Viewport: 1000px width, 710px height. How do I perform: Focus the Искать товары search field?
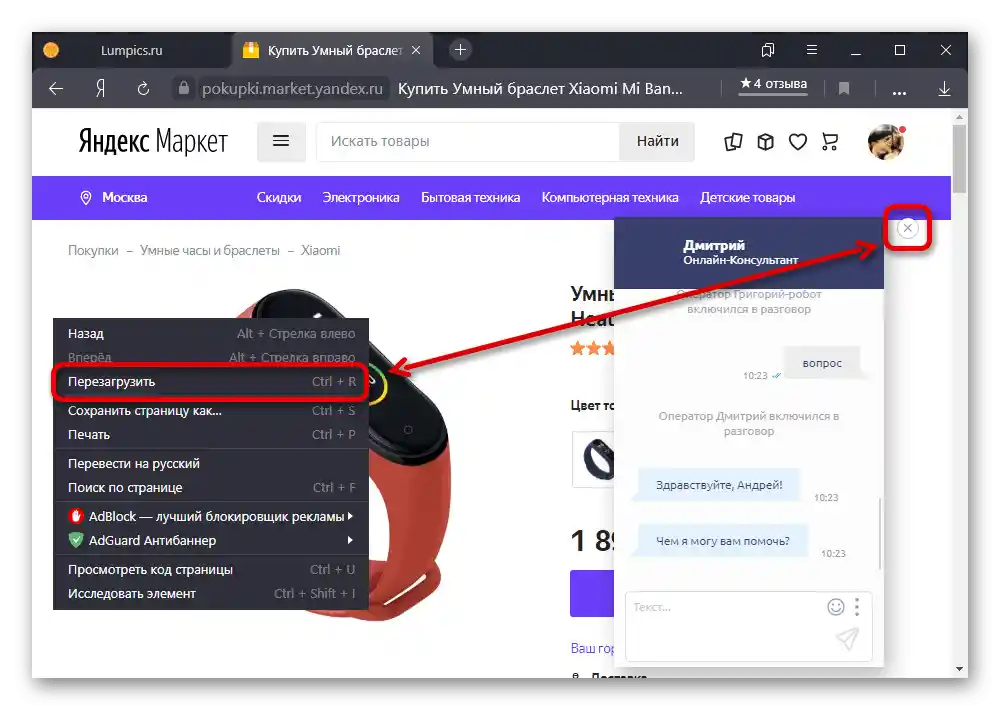(x=467, y=141)
